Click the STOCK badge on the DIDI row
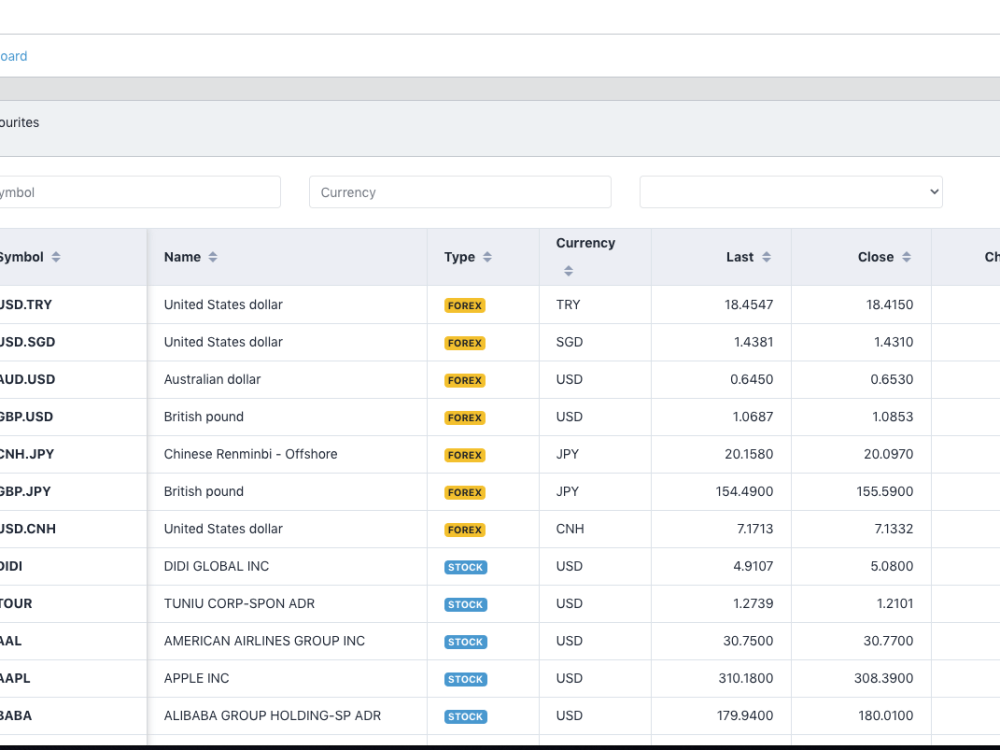The width and height of the screenshot is (1000, 750). pyautogui.click(x=465, y=567)
